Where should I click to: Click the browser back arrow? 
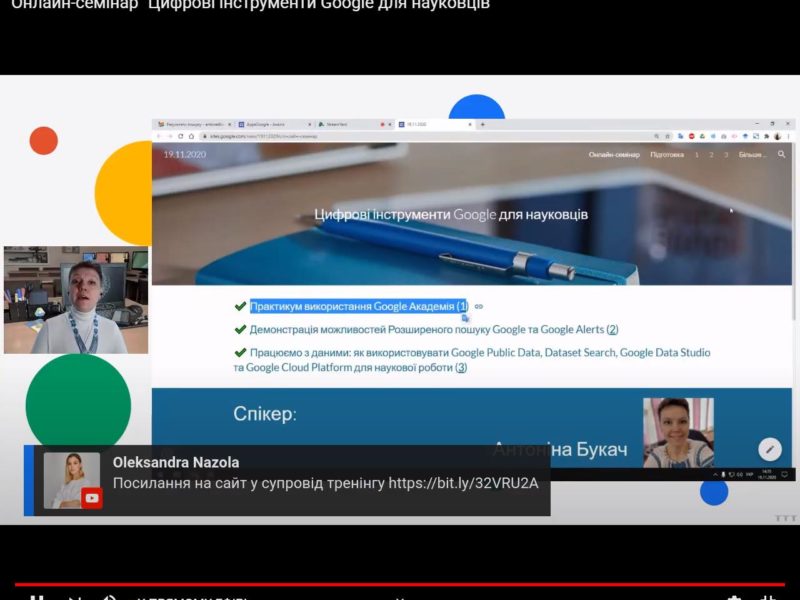tap(158, 136)
